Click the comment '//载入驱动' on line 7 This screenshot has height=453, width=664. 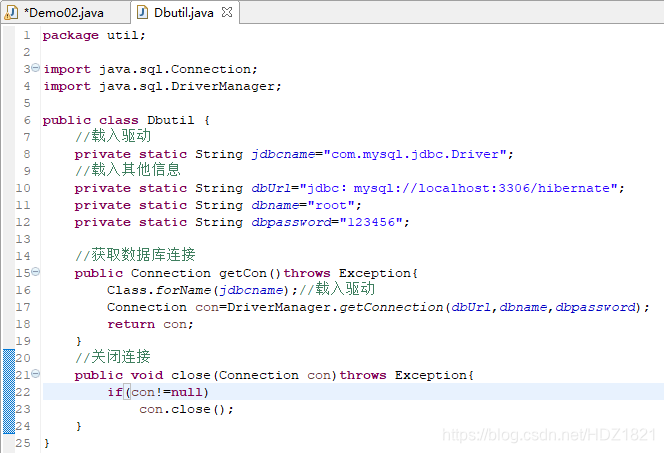point(113,136)
